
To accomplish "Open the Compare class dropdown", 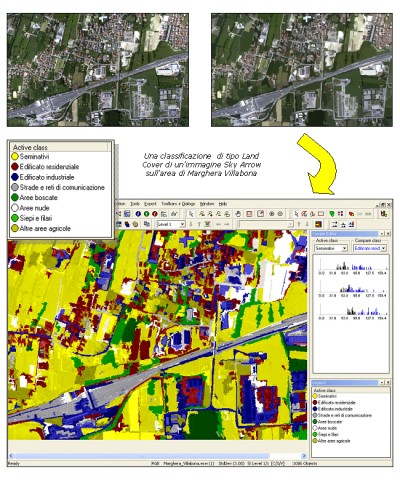I will tap(370, 248).
